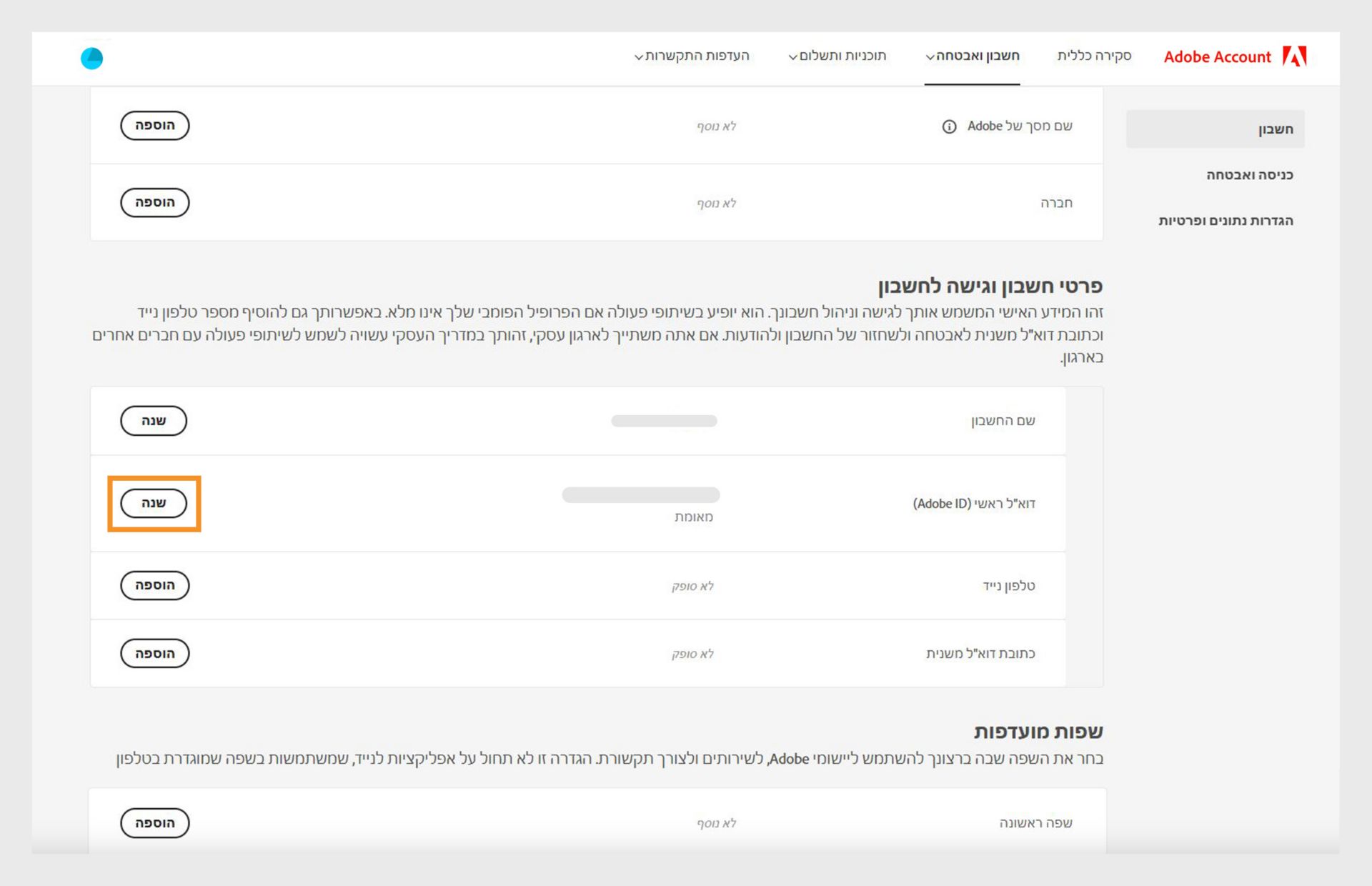Image resolution: width=1372 pixels, height=886 pixels.
Task: Expand the חשבון ואבטחה dropdown
Action: click(973, 56)
